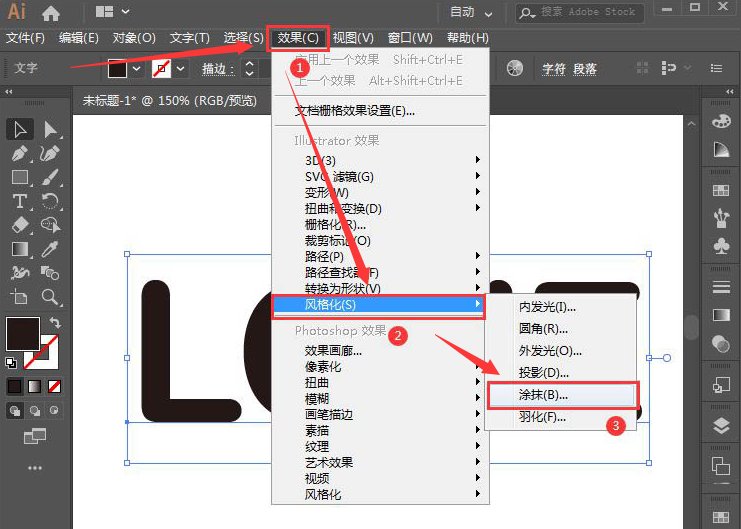Select the Selection tool arrow
The height and width of the screenshot is (529, 741).
point(20,129)
